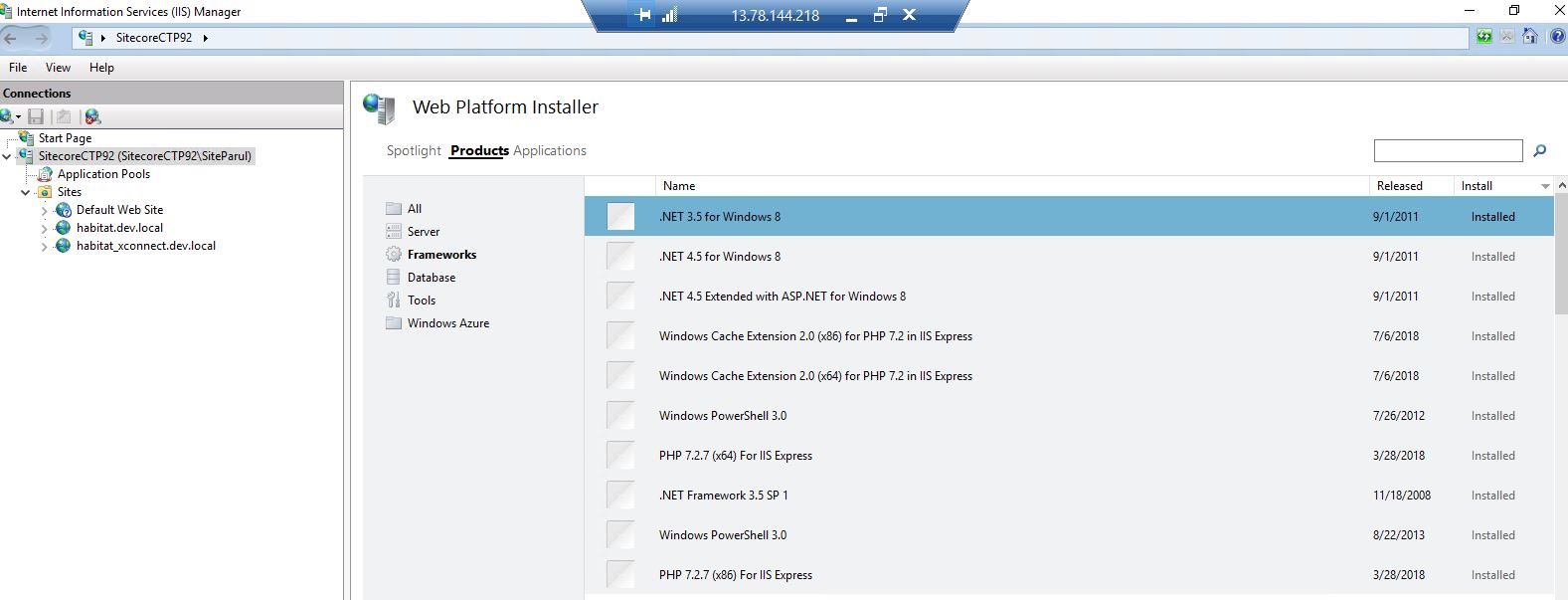Expand the habitat.dev.local node
This screenshot has width=1568, height=600.
45,228
